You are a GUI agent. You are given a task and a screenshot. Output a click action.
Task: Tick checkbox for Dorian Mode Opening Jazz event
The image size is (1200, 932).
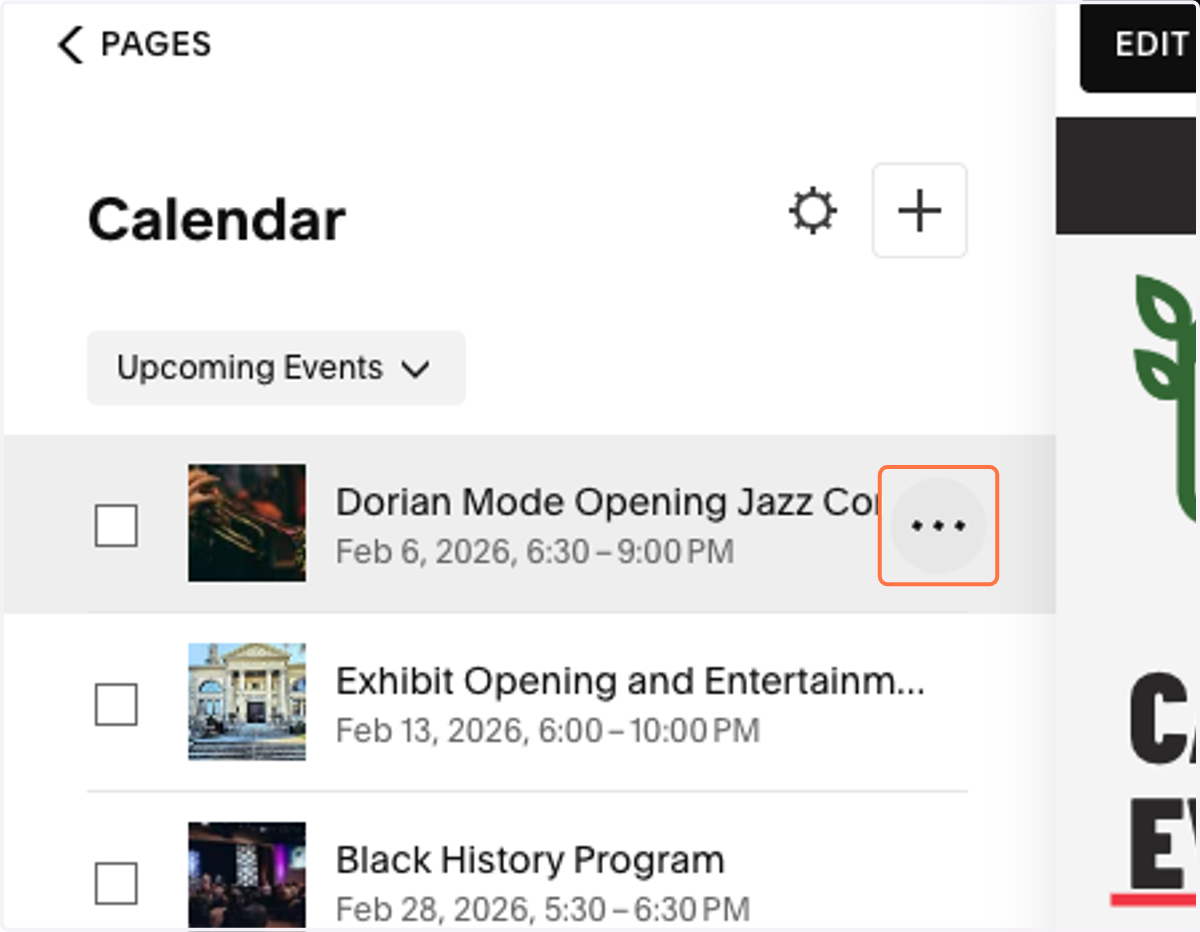(116, 525)
